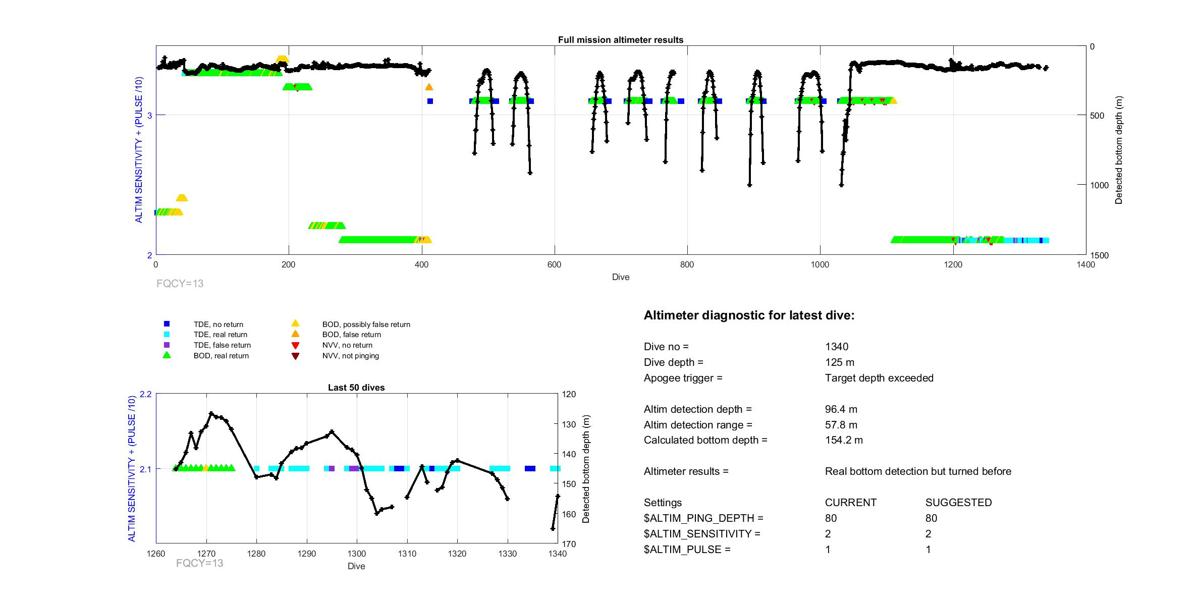
Task: Select the Last 50 dives plot title
Action: (x=357, y=388)
